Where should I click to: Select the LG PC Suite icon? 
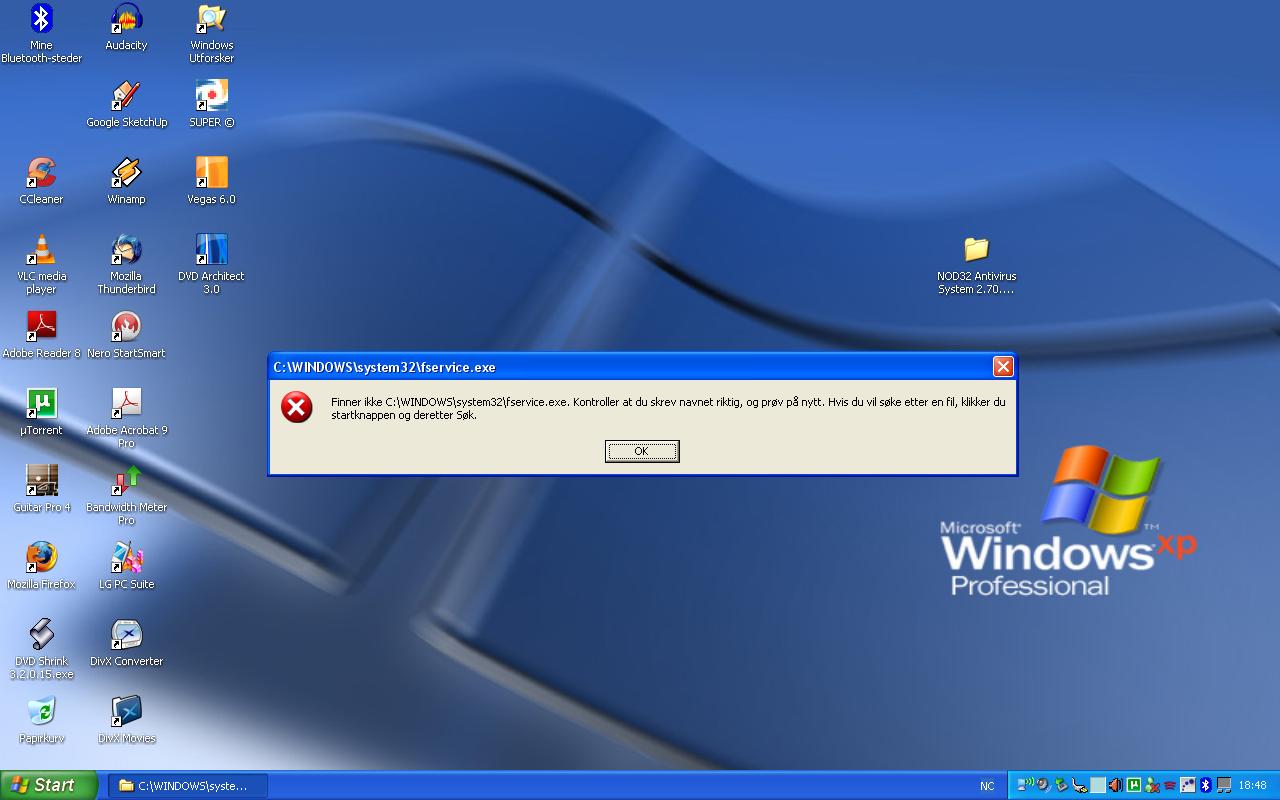click(x=126, y=566)
